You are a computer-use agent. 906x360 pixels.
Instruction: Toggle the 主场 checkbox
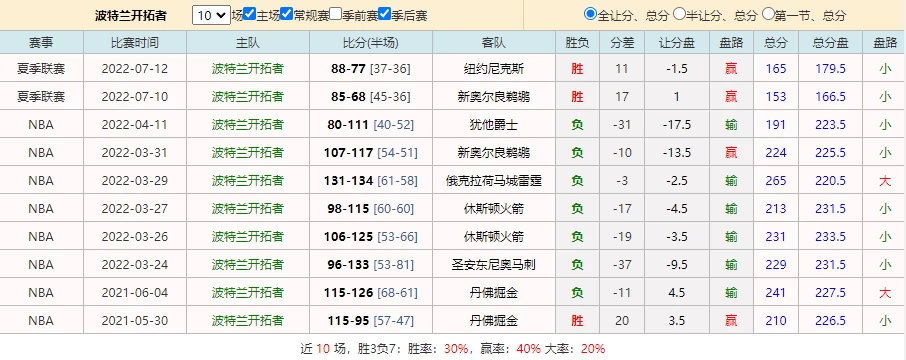tap(250, 14)
